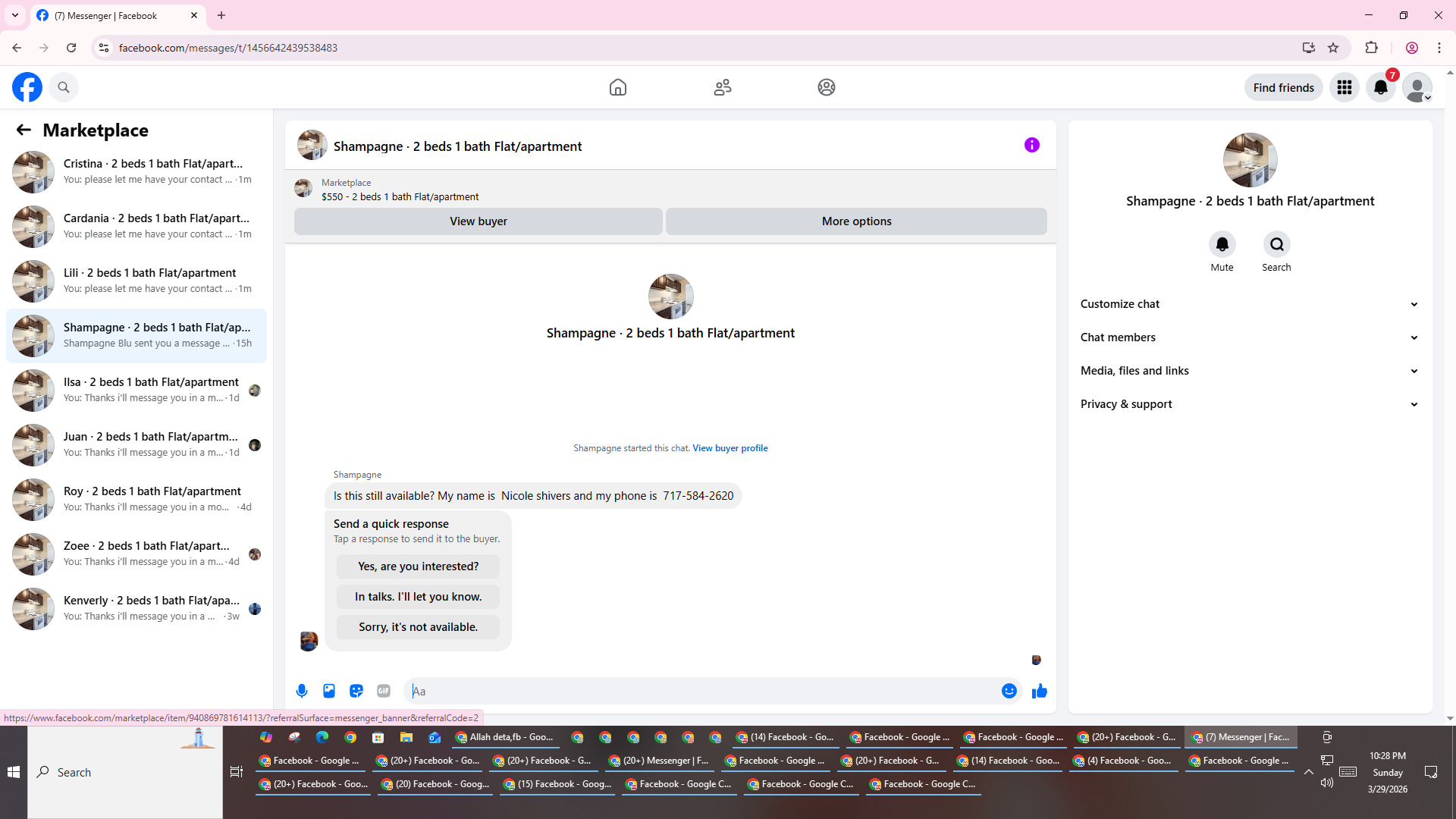
Task: Click the View buyer button
Action: coord(479,221)
